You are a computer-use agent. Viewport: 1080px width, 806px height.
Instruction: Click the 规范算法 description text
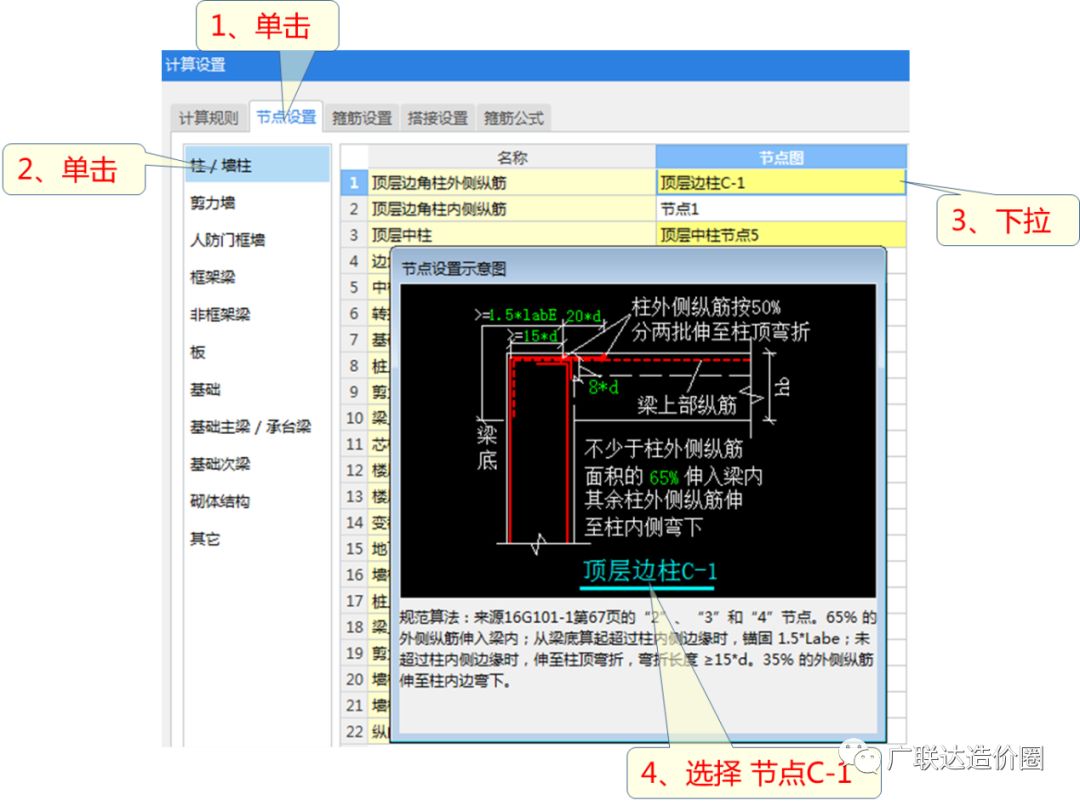click(x=637, y=649)
